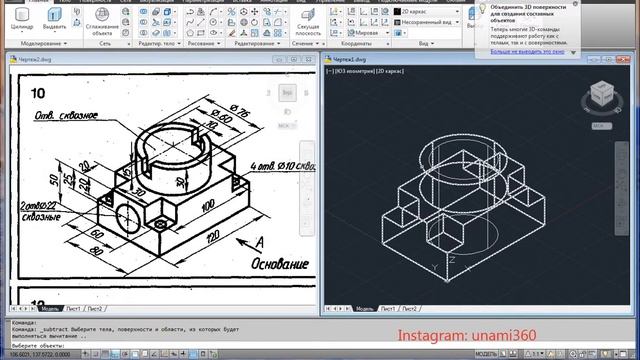Toggle Polar tracking in status bar
This screenshot has width=640, height=360.
125,354
